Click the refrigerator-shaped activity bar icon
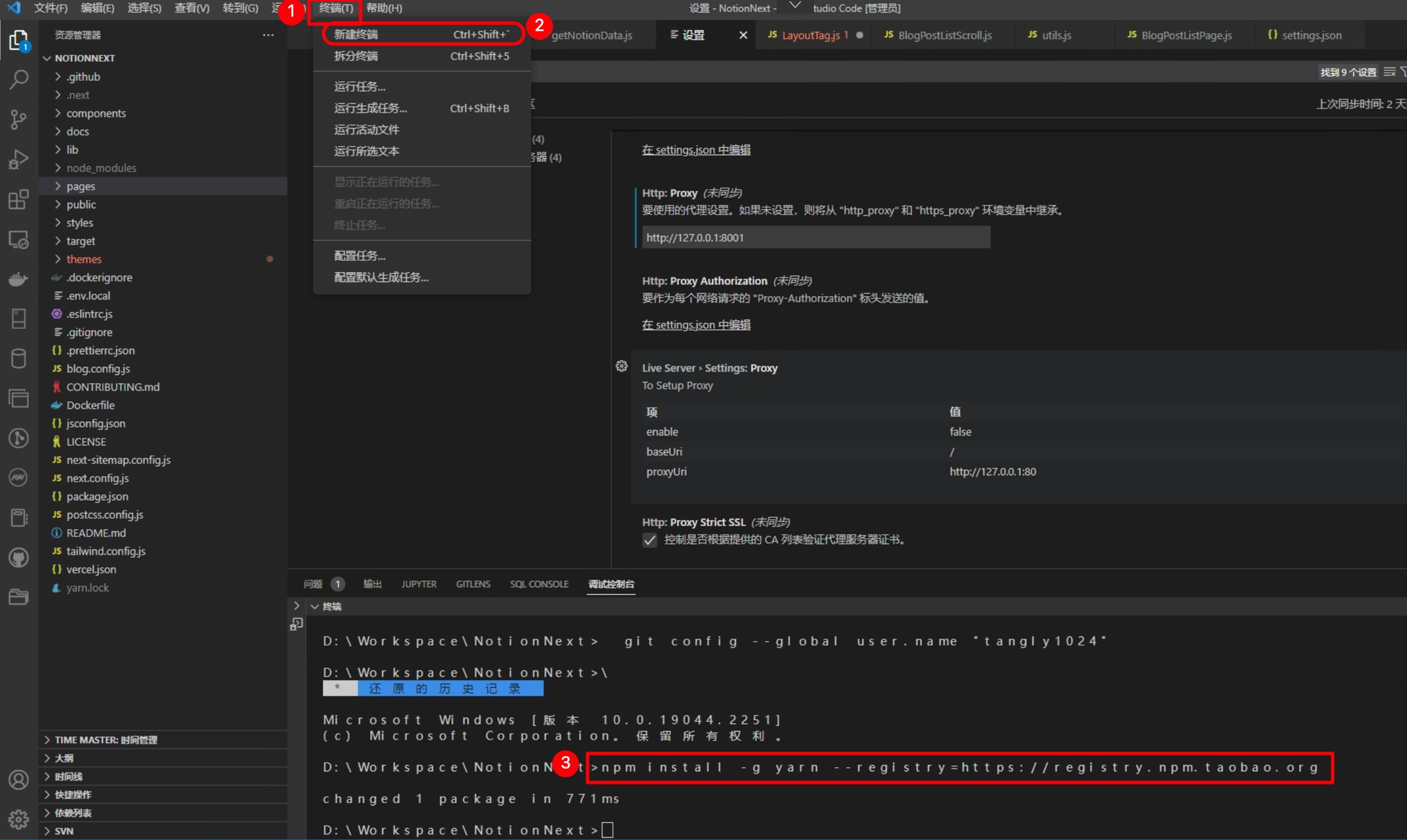 point(19,319)
